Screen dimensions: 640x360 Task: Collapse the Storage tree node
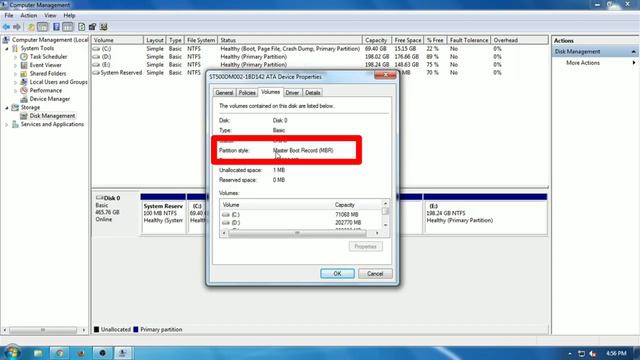pos(7,108)
